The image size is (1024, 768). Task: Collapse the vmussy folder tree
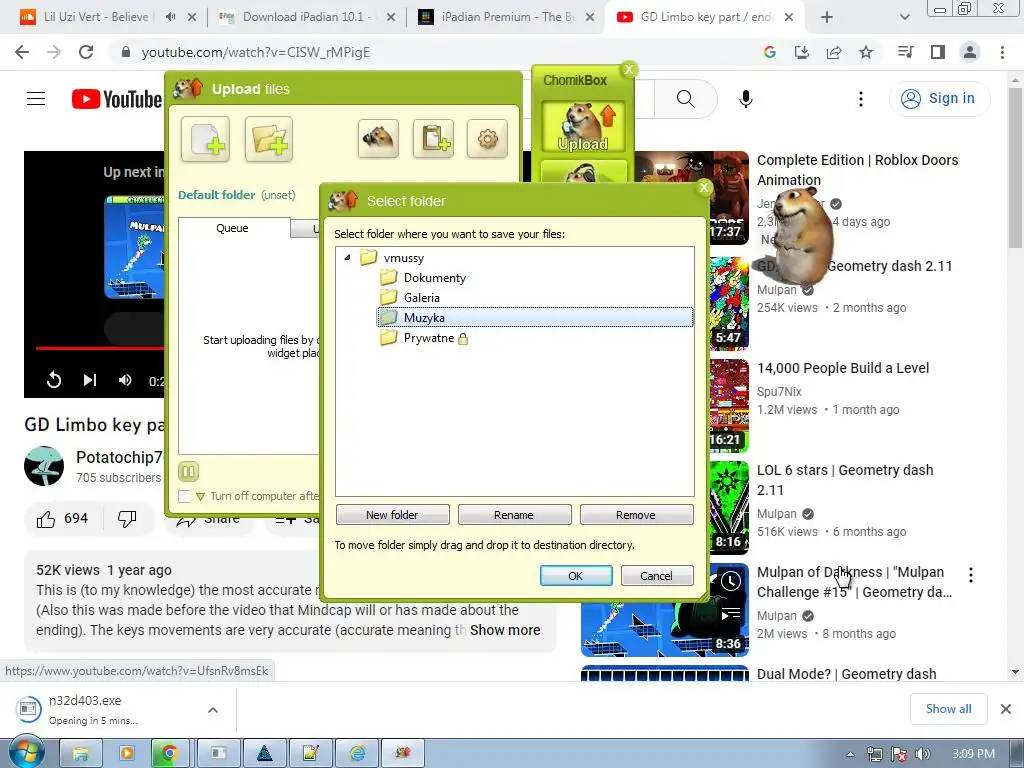point(347,257)
